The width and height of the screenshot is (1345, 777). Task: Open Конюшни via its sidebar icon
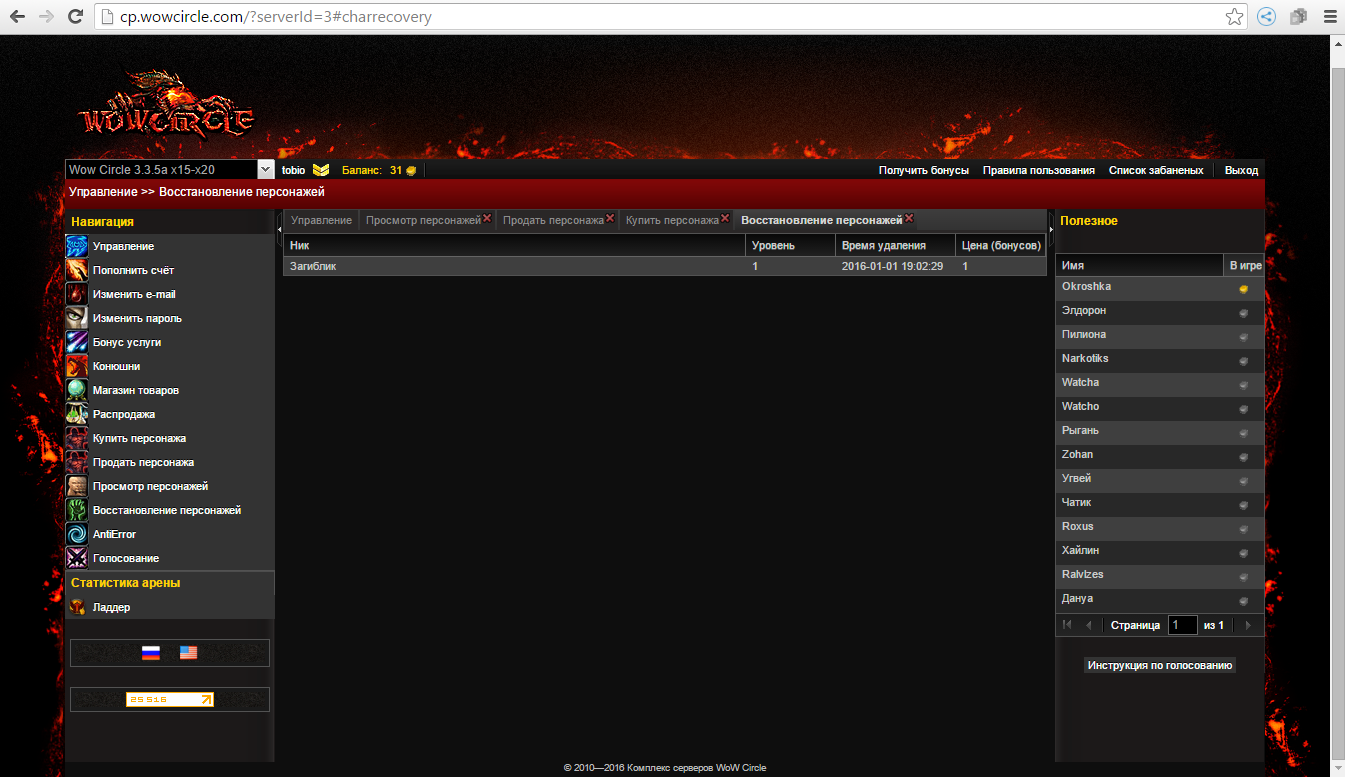coord(77,366)
